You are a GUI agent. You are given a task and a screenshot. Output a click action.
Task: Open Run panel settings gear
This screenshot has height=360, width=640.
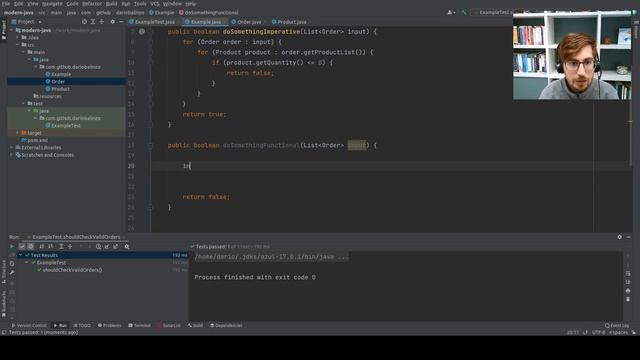point(620,237)
